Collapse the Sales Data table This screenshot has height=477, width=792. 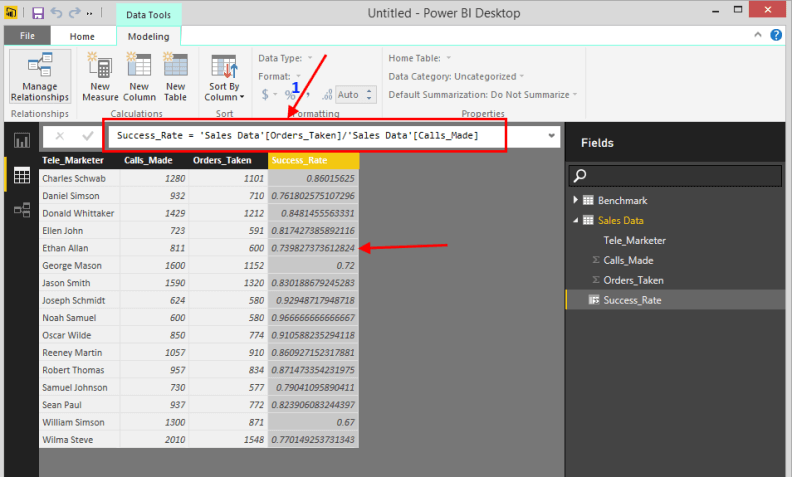pos(576,220)
